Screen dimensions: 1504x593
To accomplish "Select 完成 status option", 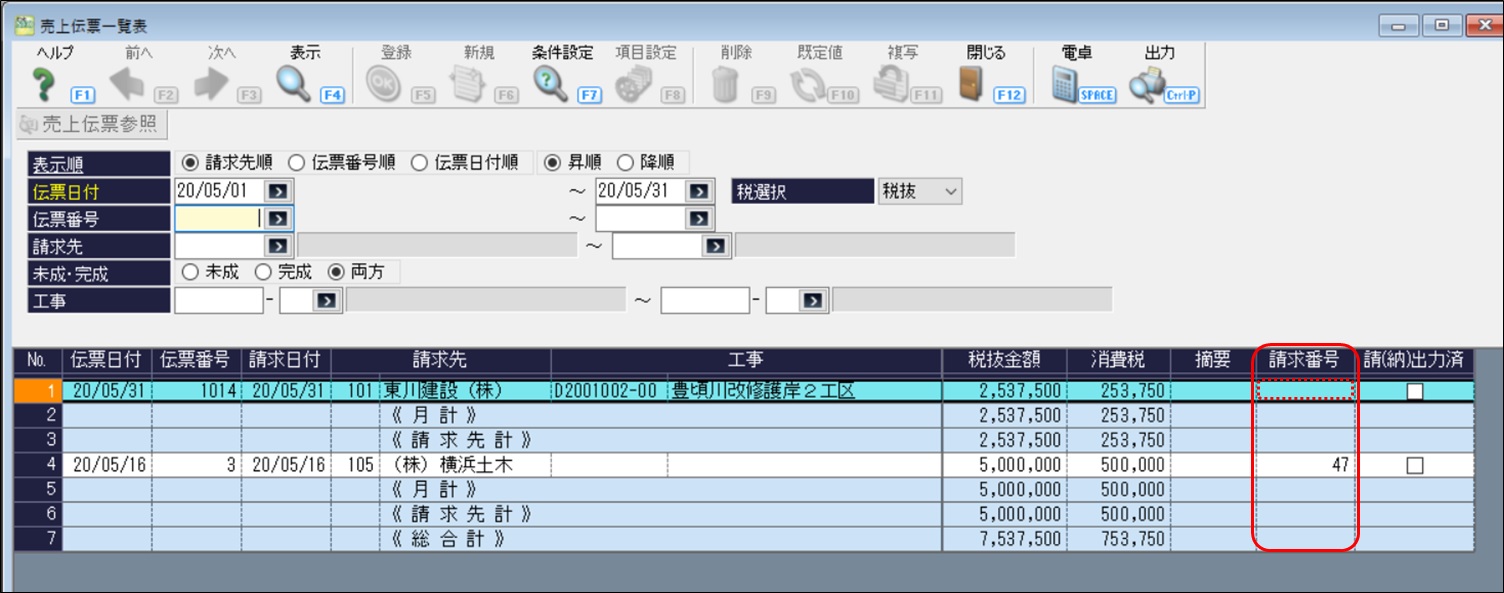I will [263, 271].
